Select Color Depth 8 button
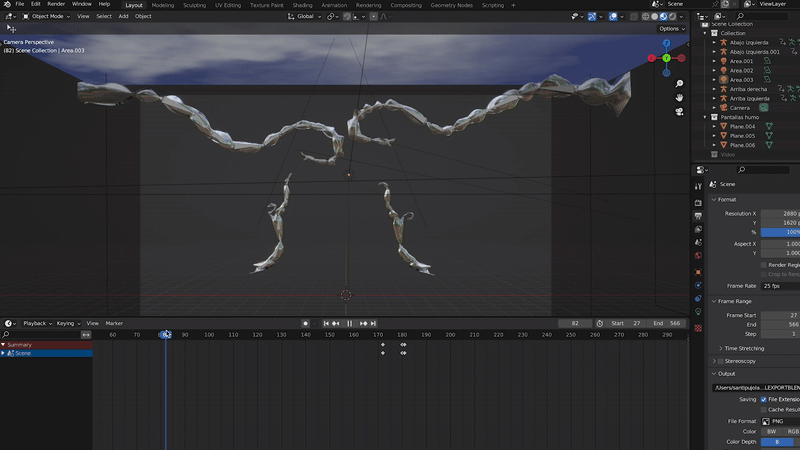The image size is (800, 450). 777,442
